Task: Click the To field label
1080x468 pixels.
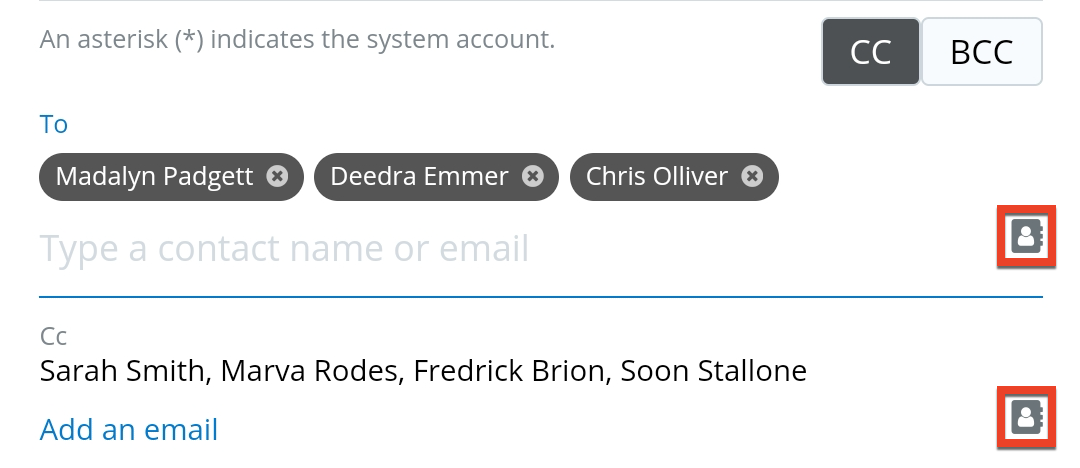Action: click(x=54, y=124)
